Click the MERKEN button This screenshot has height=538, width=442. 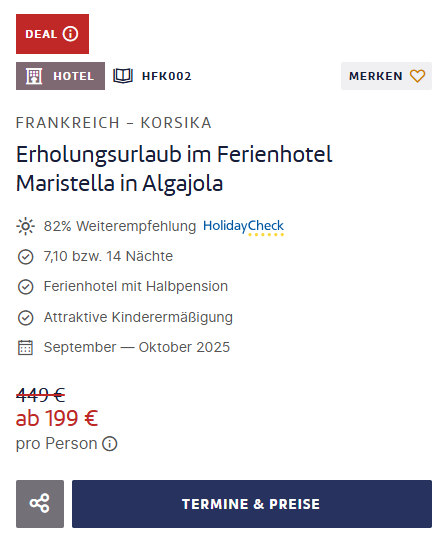[386, 76]
